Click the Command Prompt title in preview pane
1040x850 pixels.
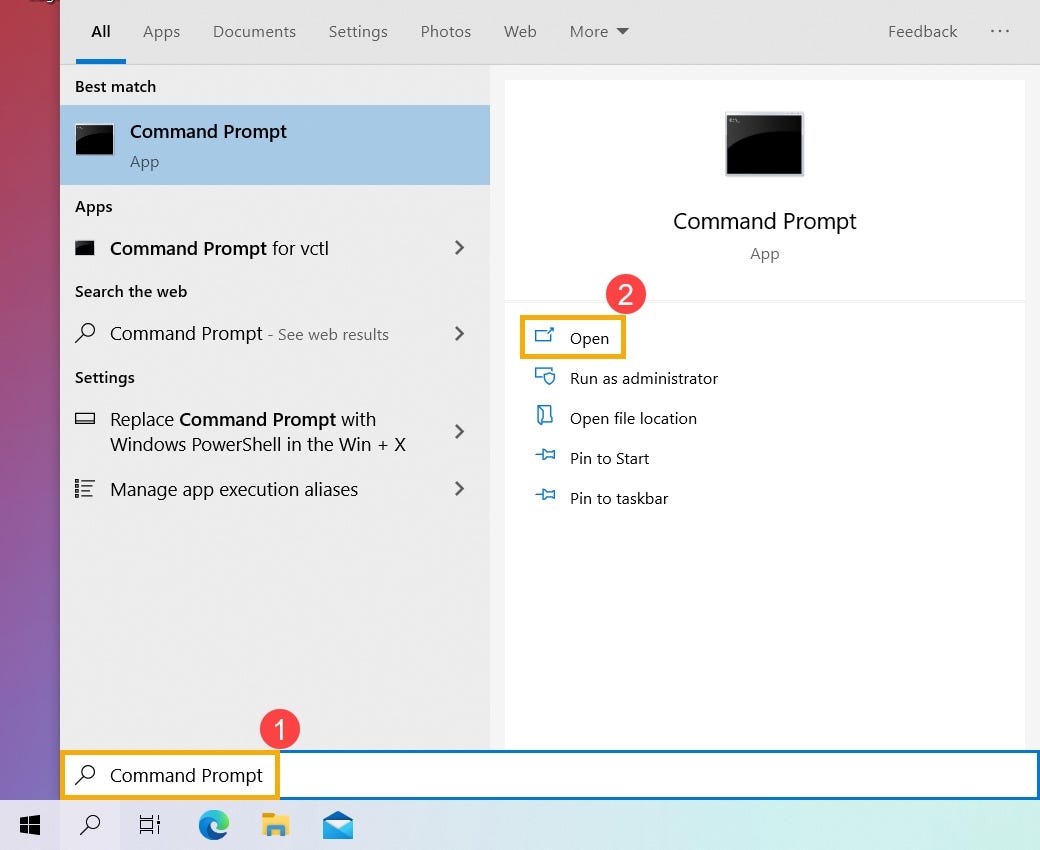764,221
